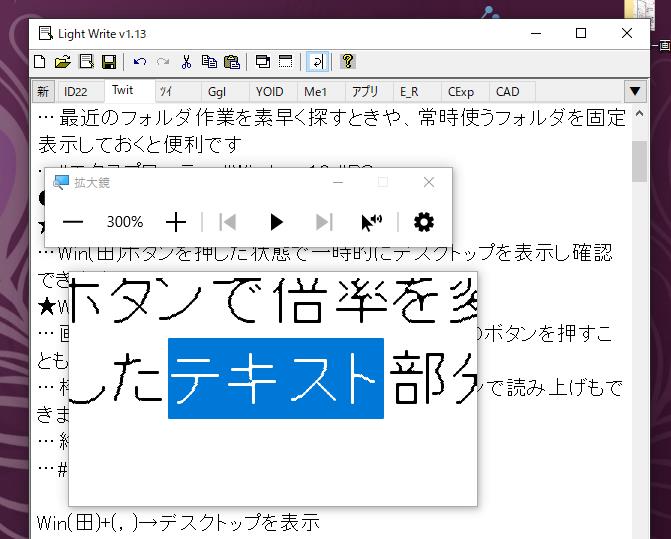
Task: Go to previous sentence in Magnifier reading
Action: pyautogui.click(x=227, y=222)
